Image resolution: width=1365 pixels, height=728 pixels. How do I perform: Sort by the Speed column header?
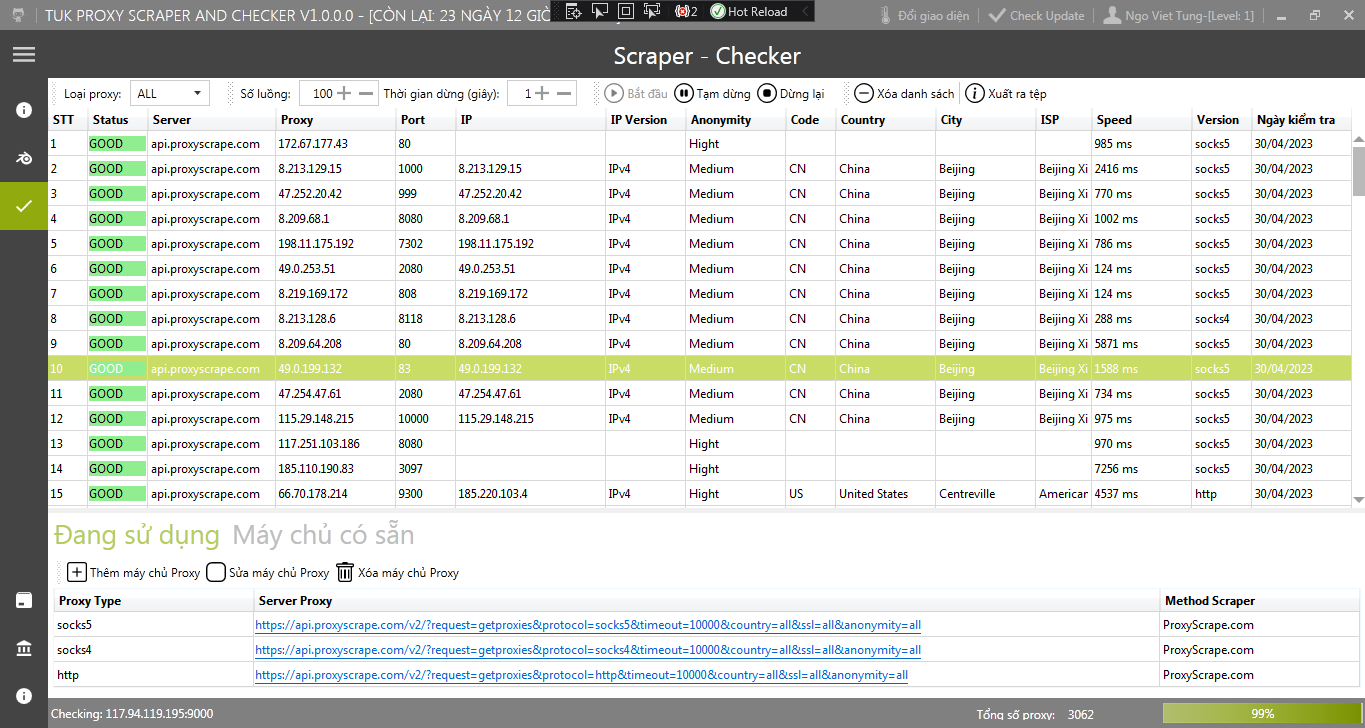click(x=1141, y=119)
